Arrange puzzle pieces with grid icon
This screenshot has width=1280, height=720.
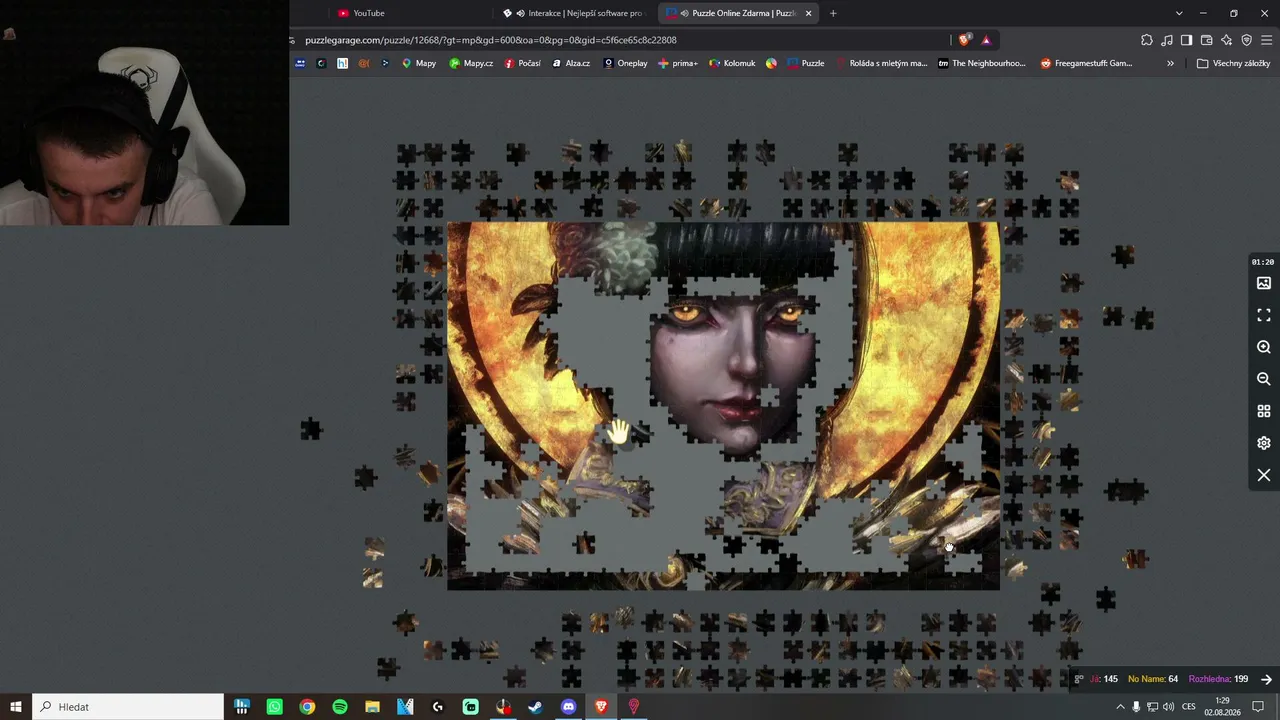[1264, 411]
